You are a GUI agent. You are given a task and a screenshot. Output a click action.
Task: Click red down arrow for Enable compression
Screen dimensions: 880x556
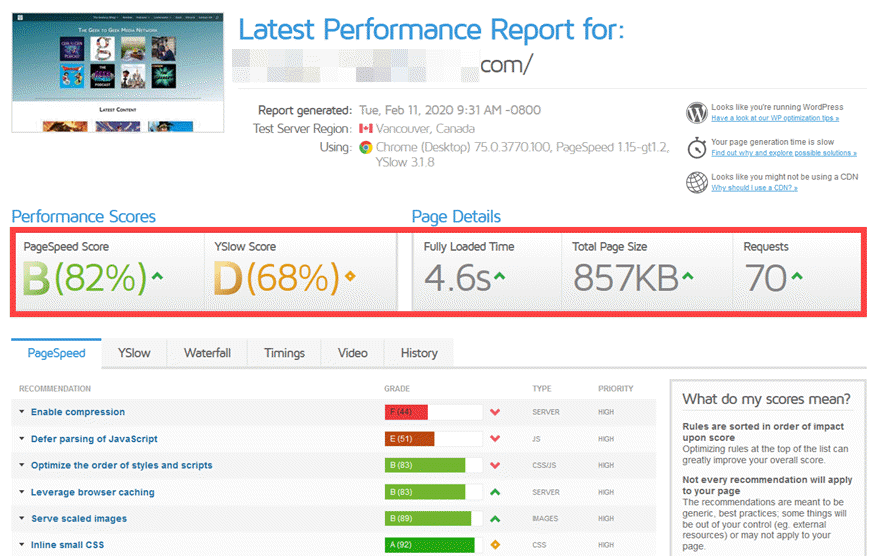coord(494,412)
